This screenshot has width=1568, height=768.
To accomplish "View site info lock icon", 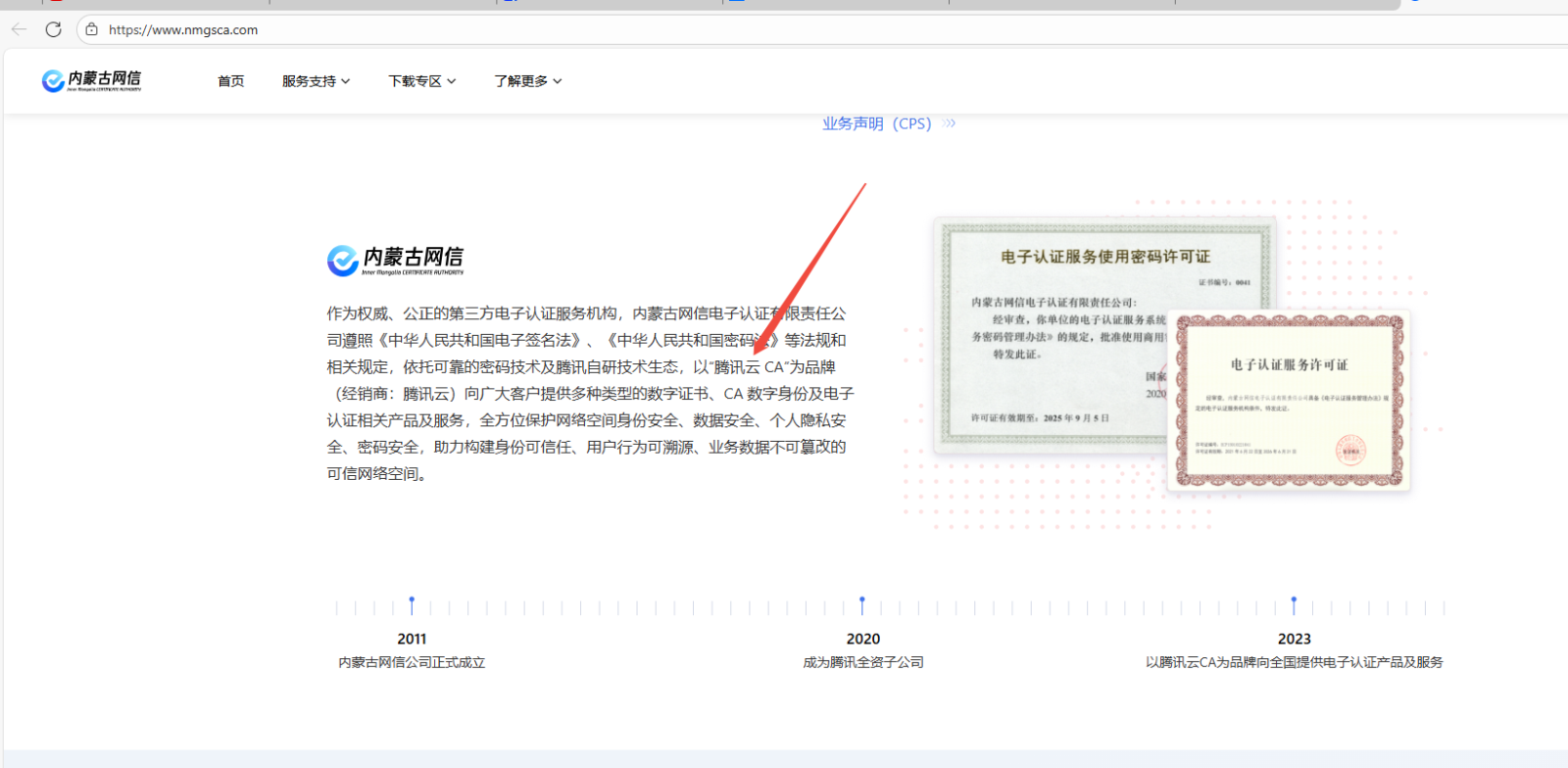I will (91, 29).
